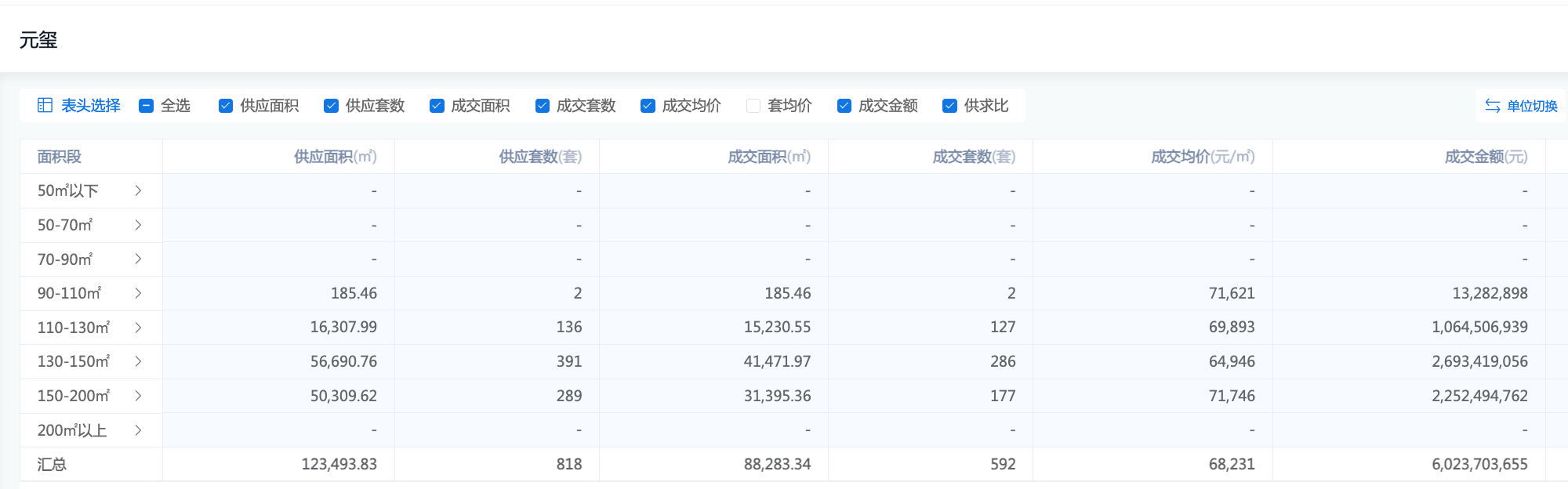Toggle the 全选 select-all checkbox

pos(146,106)
